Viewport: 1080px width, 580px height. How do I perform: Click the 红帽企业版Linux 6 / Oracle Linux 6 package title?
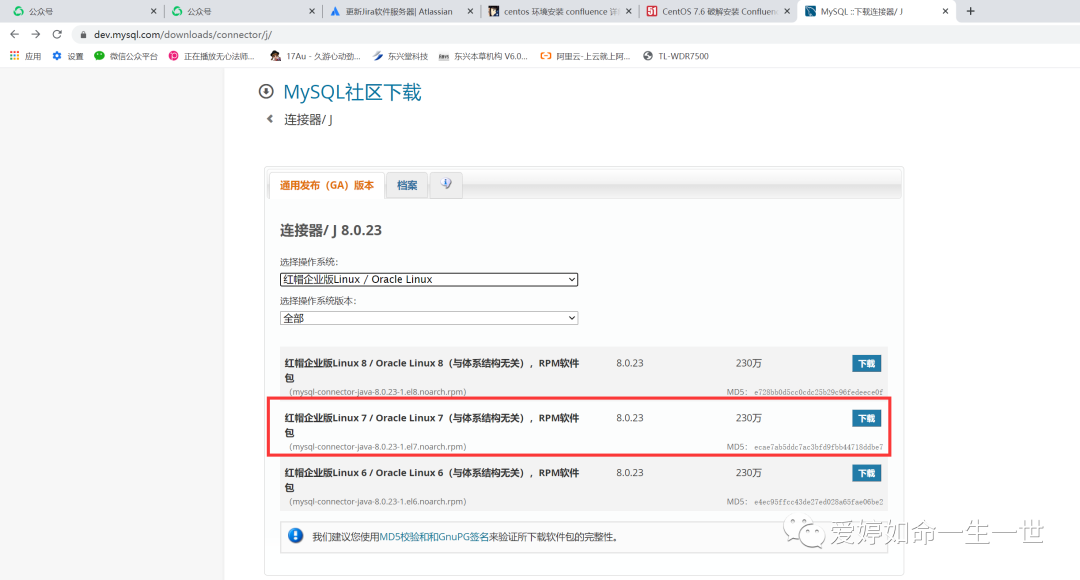point(432,479)
